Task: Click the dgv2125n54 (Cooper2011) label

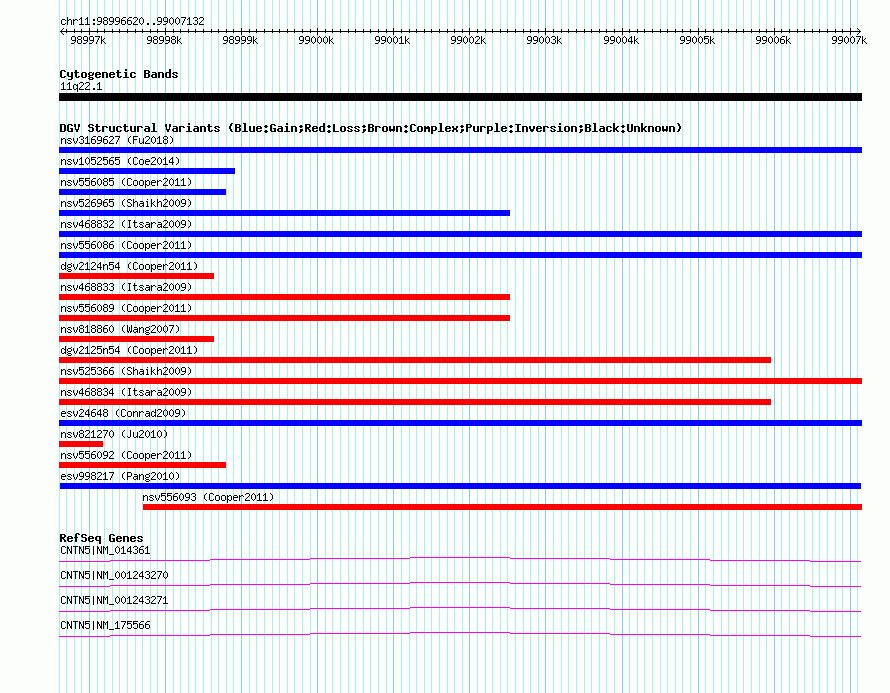Action: (129, 350)
